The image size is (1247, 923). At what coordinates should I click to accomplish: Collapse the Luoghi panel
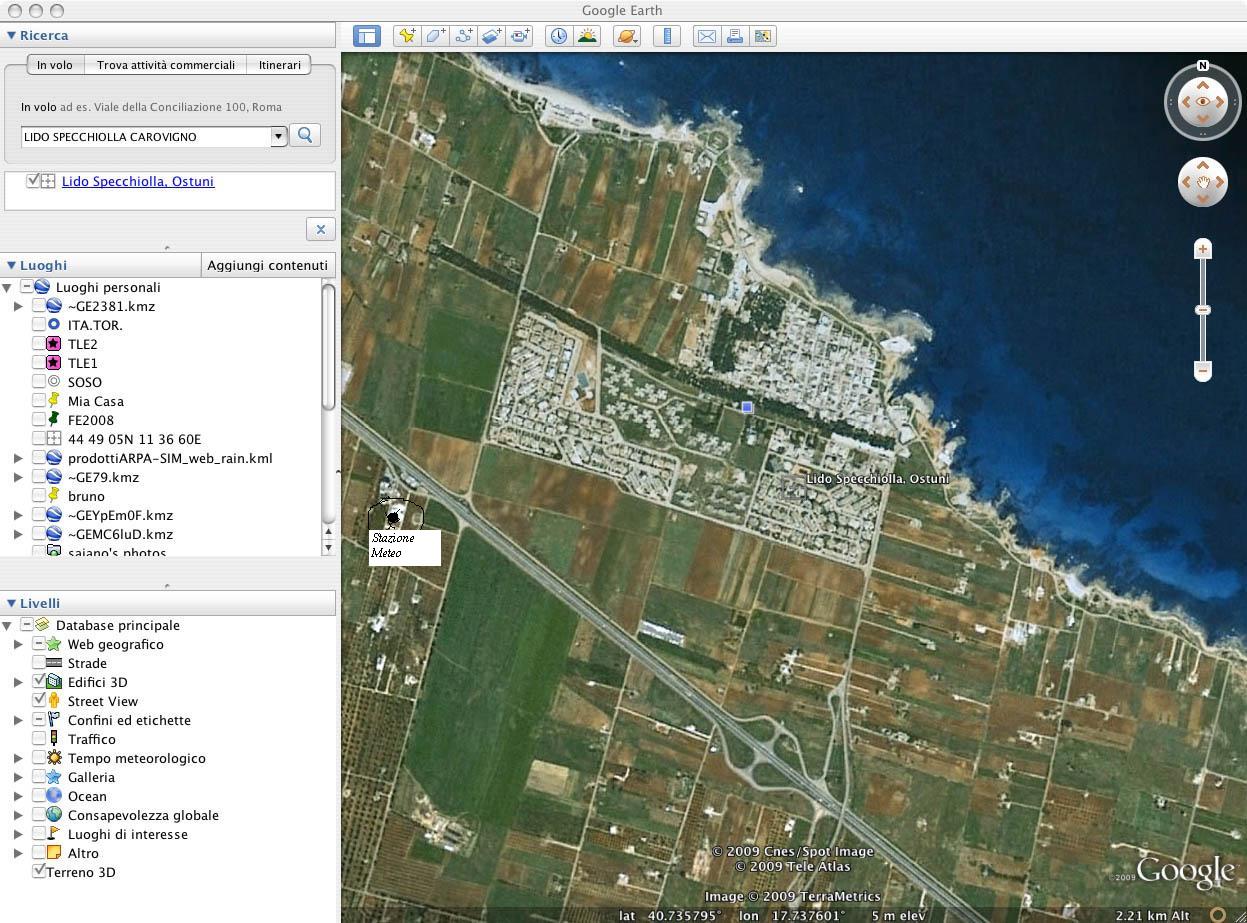(12, 265)
